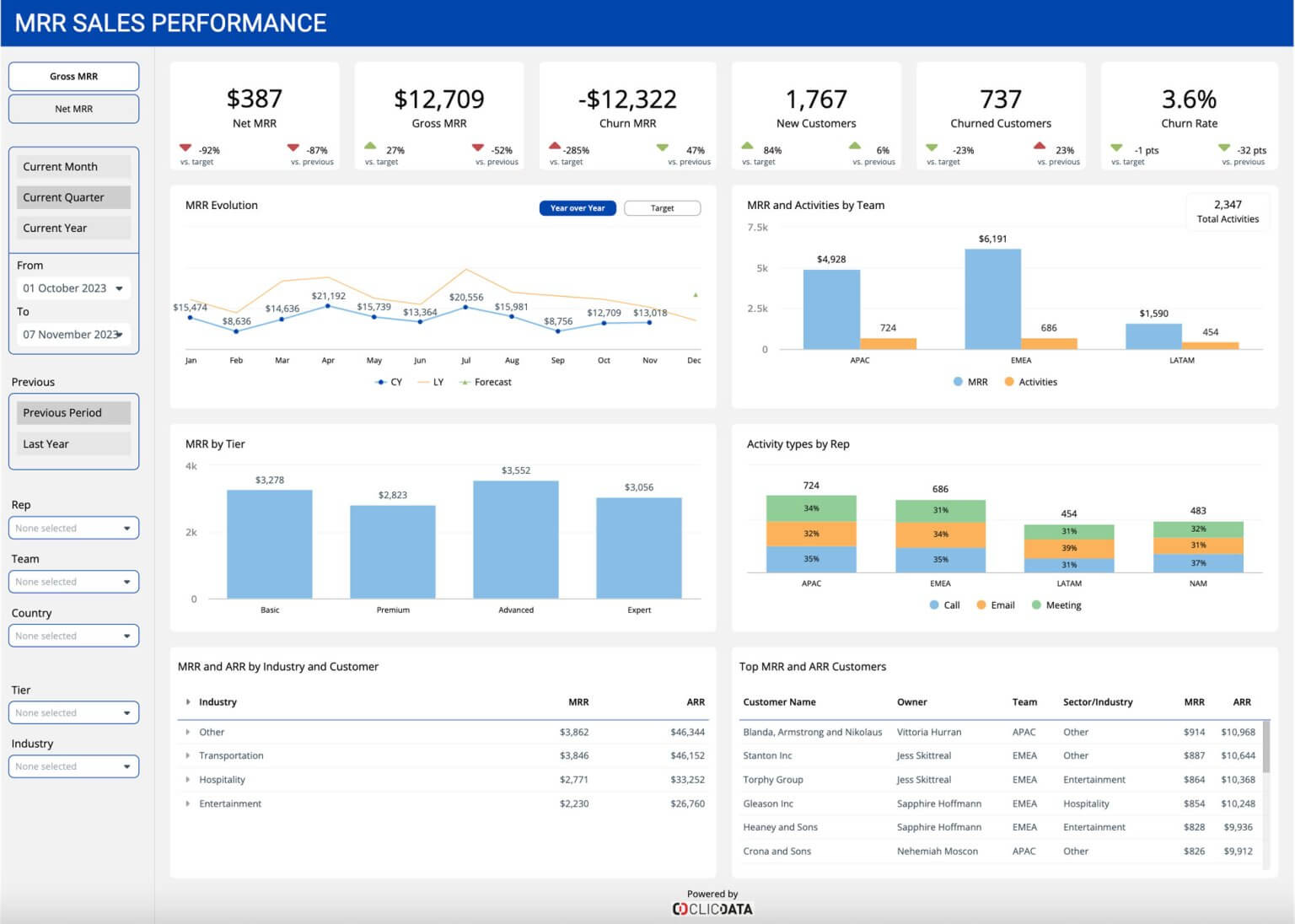Open the From date field showing 01 October 2023

pyautogui.click(x=73, y=287)
